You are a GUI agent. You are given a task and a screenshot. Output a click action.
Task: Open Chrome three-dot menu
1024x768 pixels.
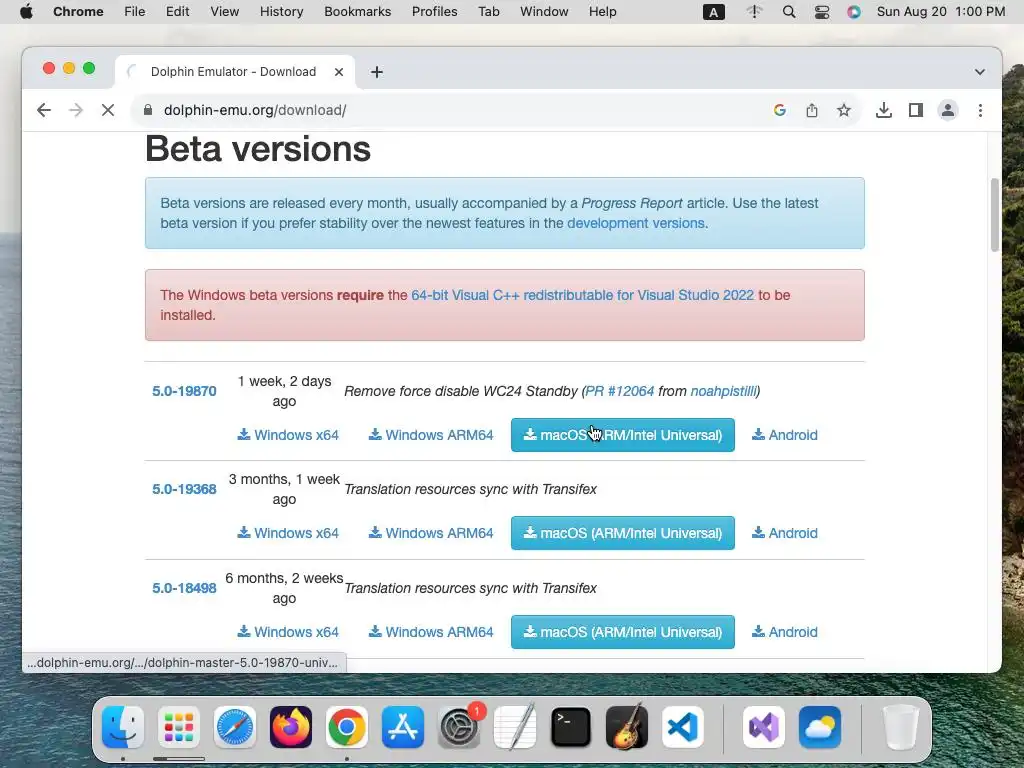(x=980, y=110)
